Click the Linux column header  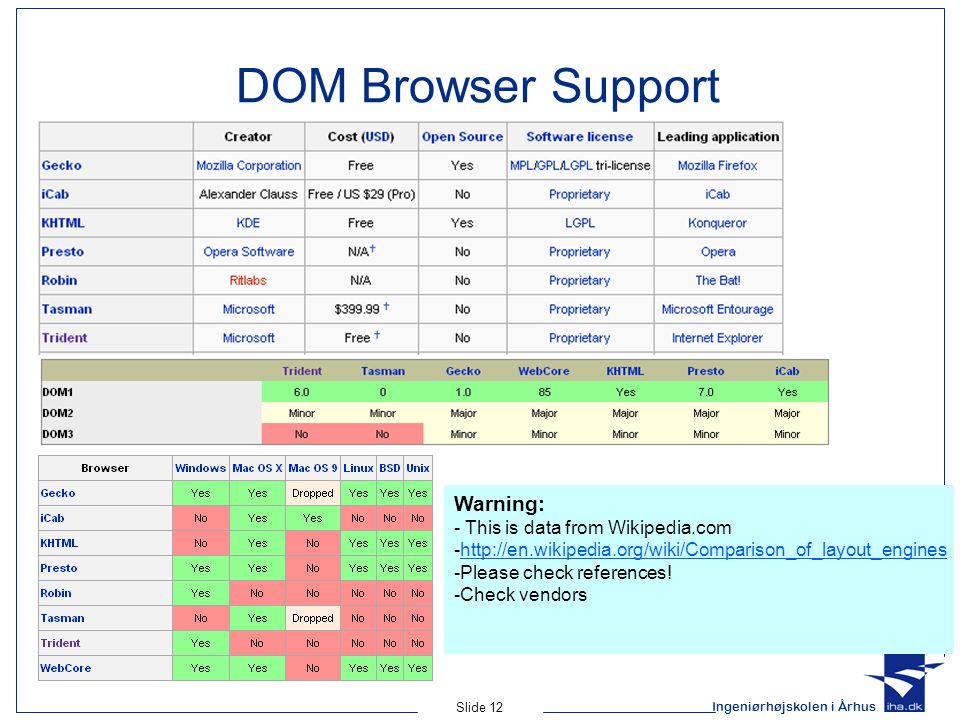358,468
